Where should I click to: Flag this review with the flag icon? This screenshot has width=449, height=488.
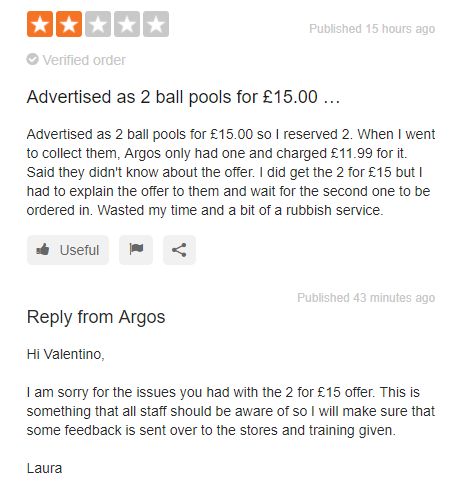click(x=136, y=250)
